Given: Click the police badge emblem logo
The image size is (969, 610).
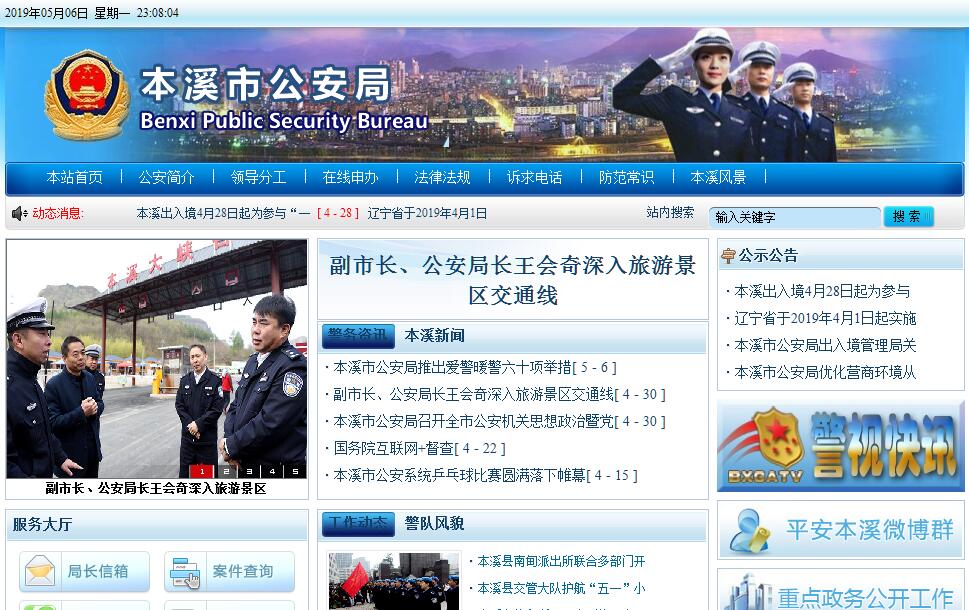Looking at the screenshot, I should 86,95.
